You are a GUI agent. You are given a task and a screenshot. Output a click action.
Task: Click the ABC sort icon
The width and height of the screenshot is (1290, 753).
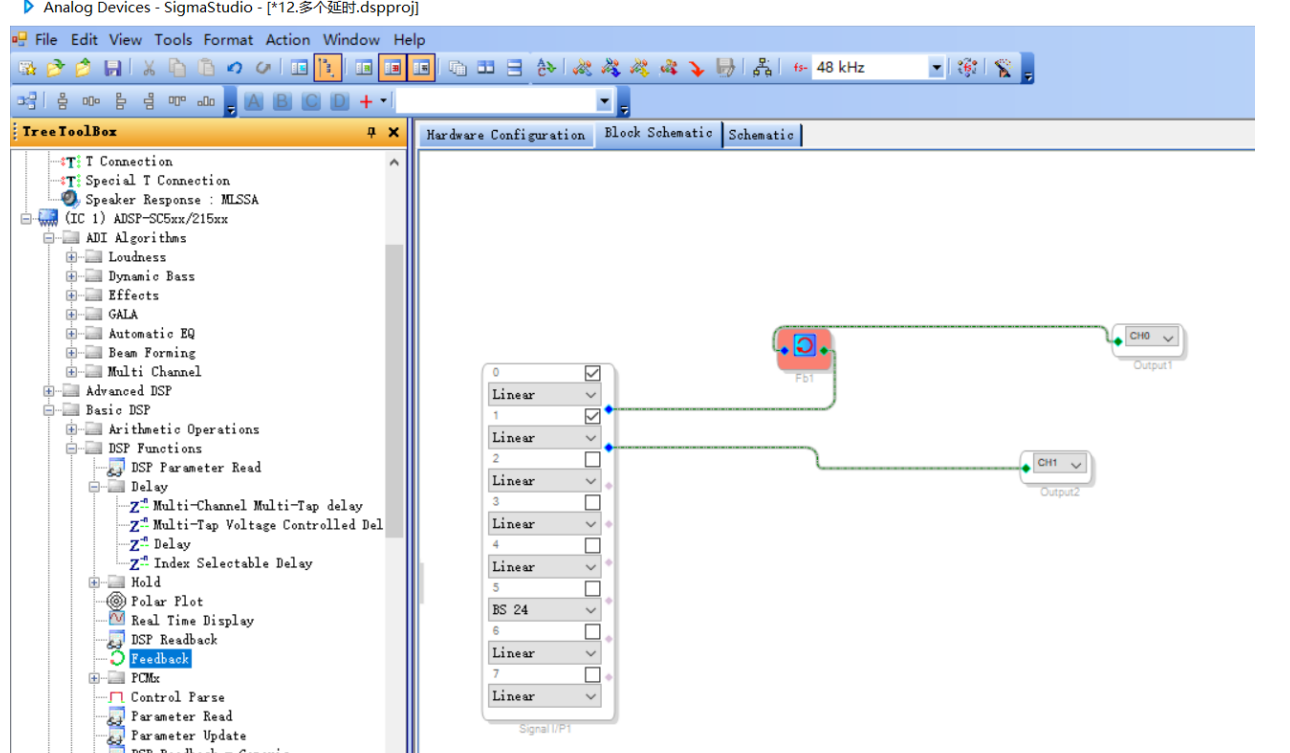tap(546, 68)
